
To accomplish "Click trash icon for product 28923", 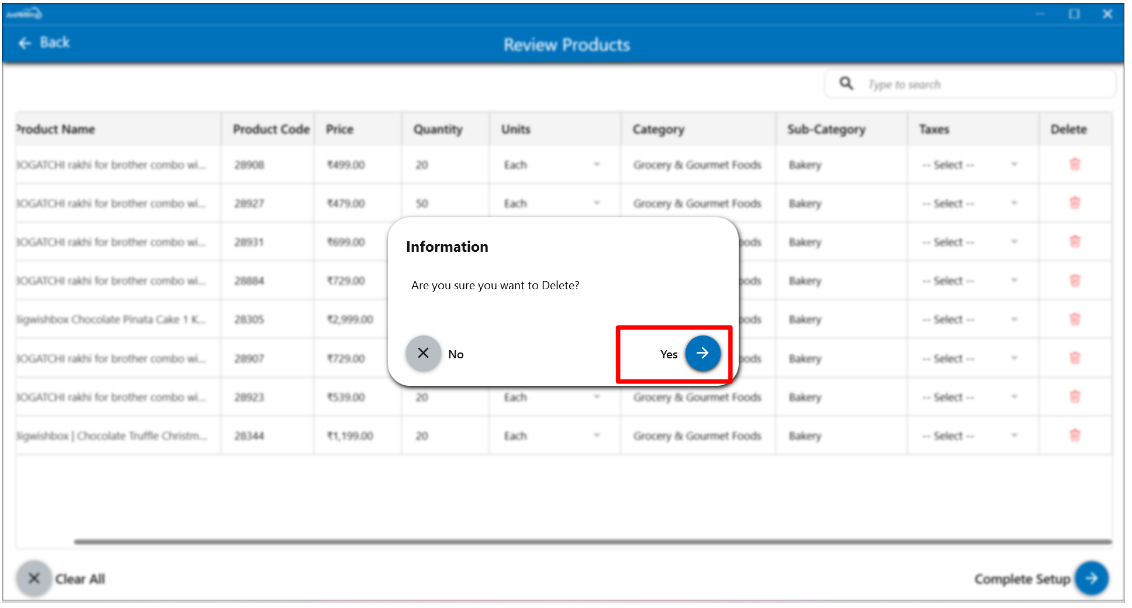I will [x=1075, y=397].
